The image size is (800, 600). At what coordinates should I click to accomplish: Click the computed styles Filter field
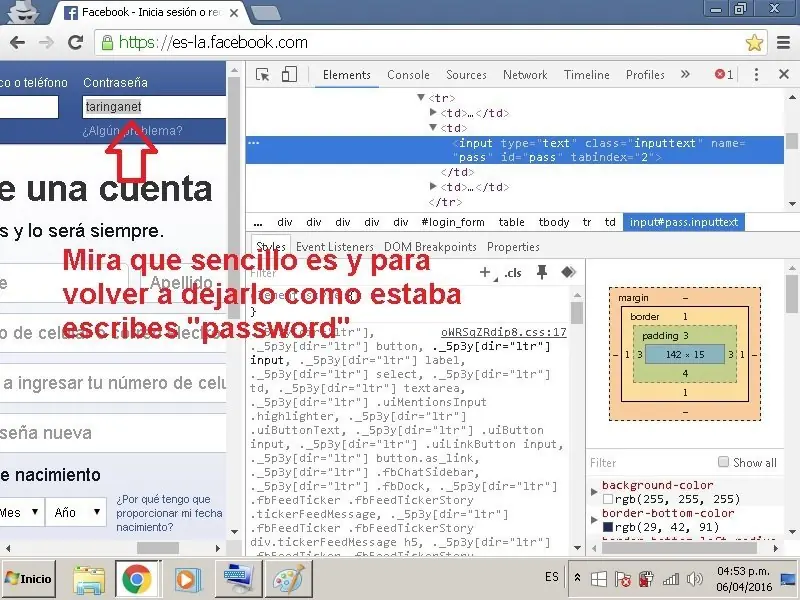(651, 463)
